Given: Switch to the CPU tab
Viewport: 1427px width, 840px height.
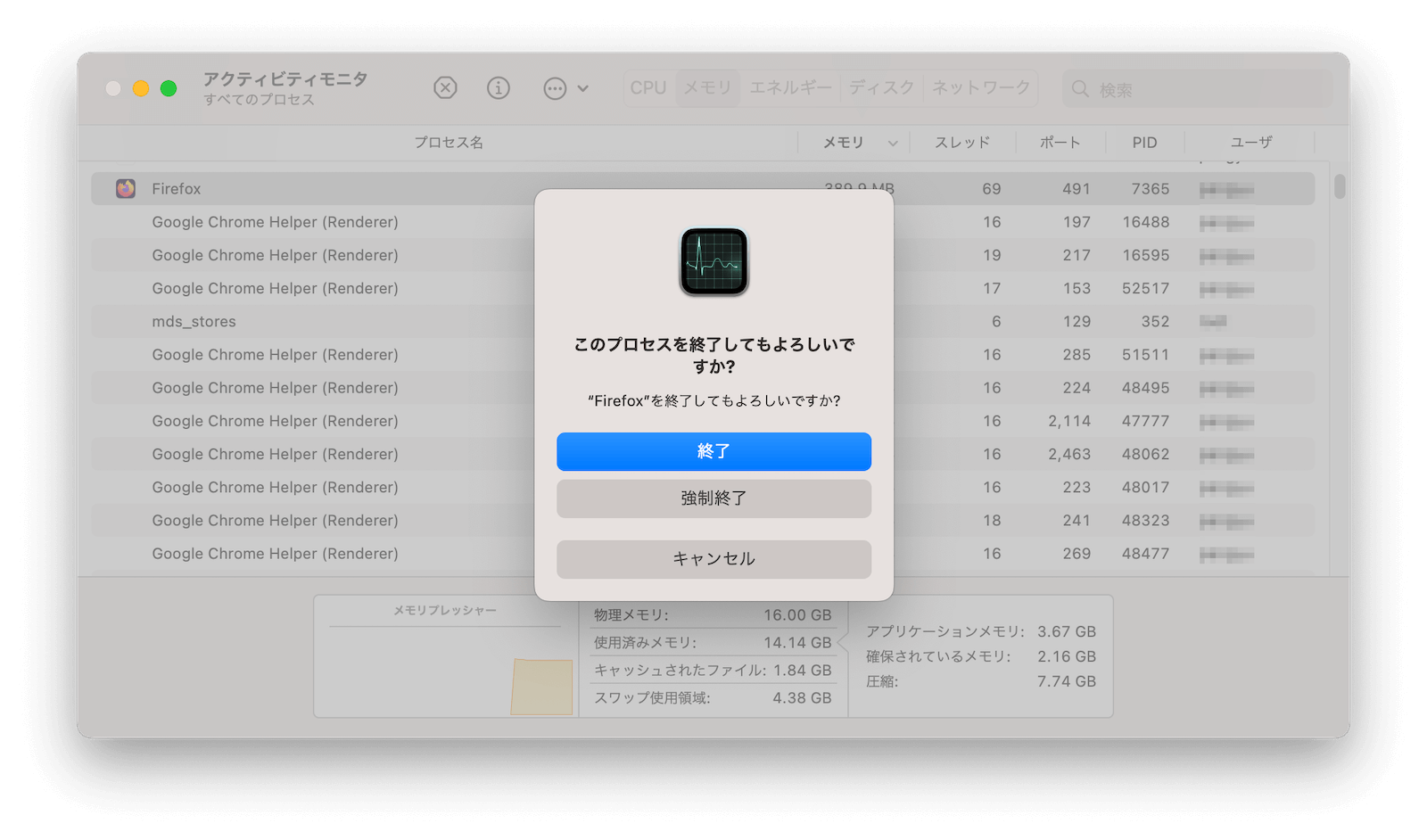Looking at the screenshot, I should point(648,87).
